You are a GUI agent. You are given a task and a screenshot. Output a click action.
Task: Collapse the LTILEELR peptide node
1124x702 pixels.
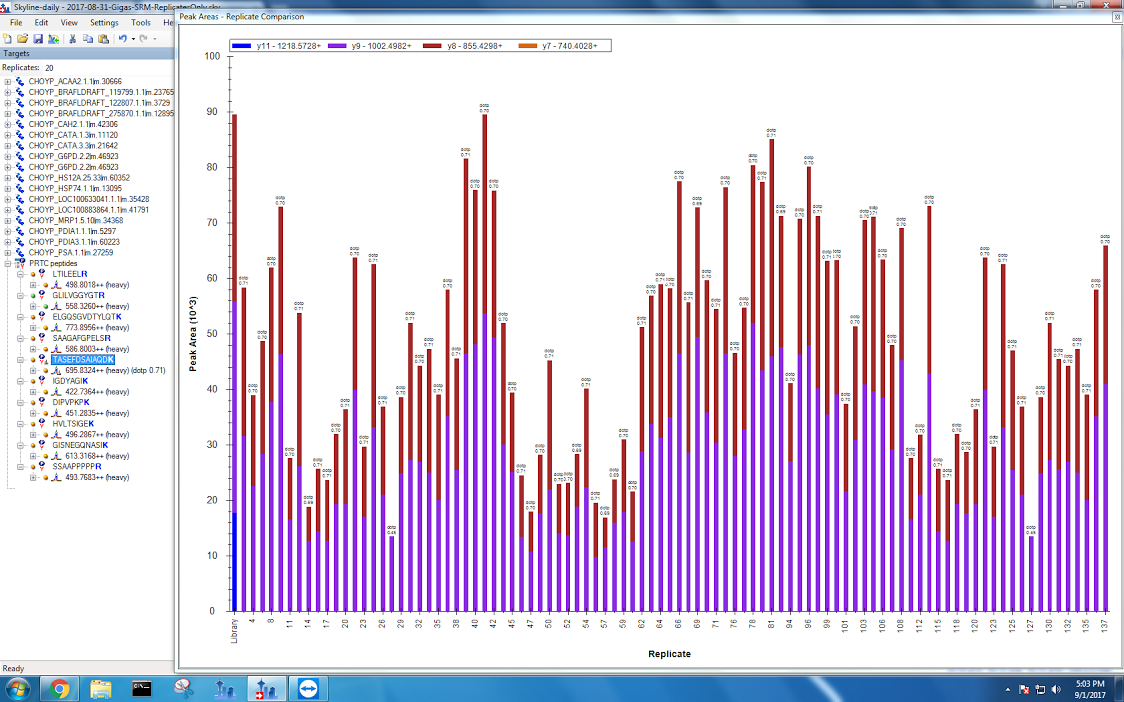point(20,274)
